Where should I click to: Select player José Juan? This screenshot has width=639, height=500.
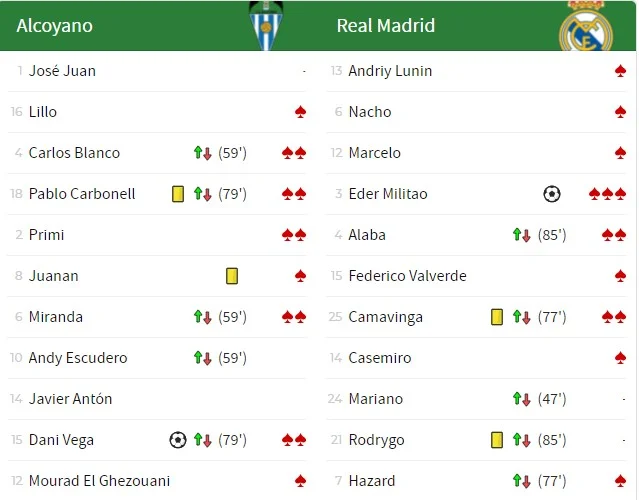(x=62, y=71)
